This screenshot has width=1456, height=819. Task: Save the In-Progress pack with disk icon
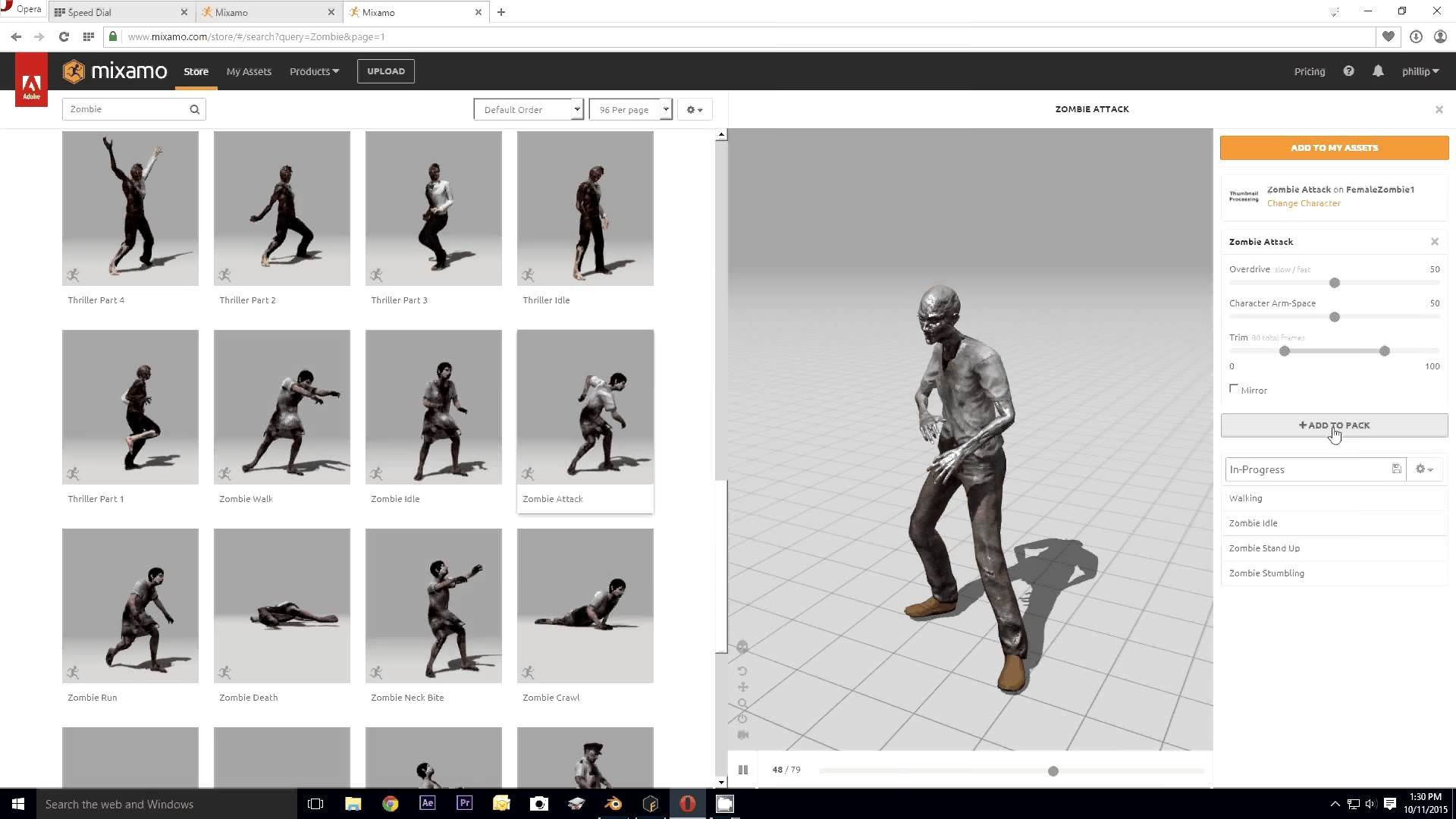[x=1396, y=469]
